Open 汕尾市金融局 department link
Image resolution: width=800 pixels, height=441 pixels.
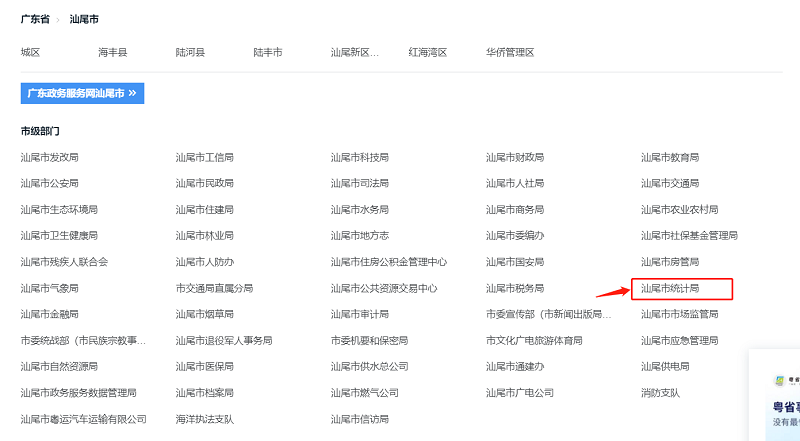49,314
